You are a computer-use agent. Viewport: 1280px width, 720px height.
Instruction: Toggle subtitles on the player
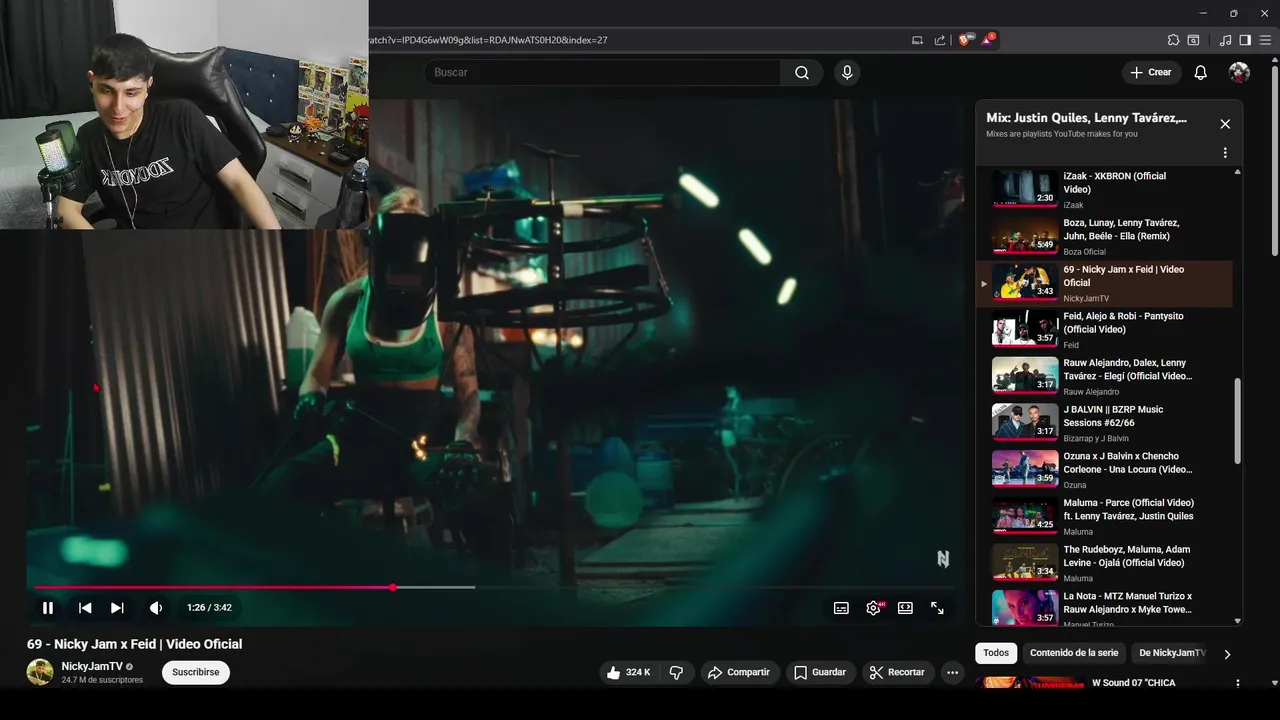tap(841, 607)
